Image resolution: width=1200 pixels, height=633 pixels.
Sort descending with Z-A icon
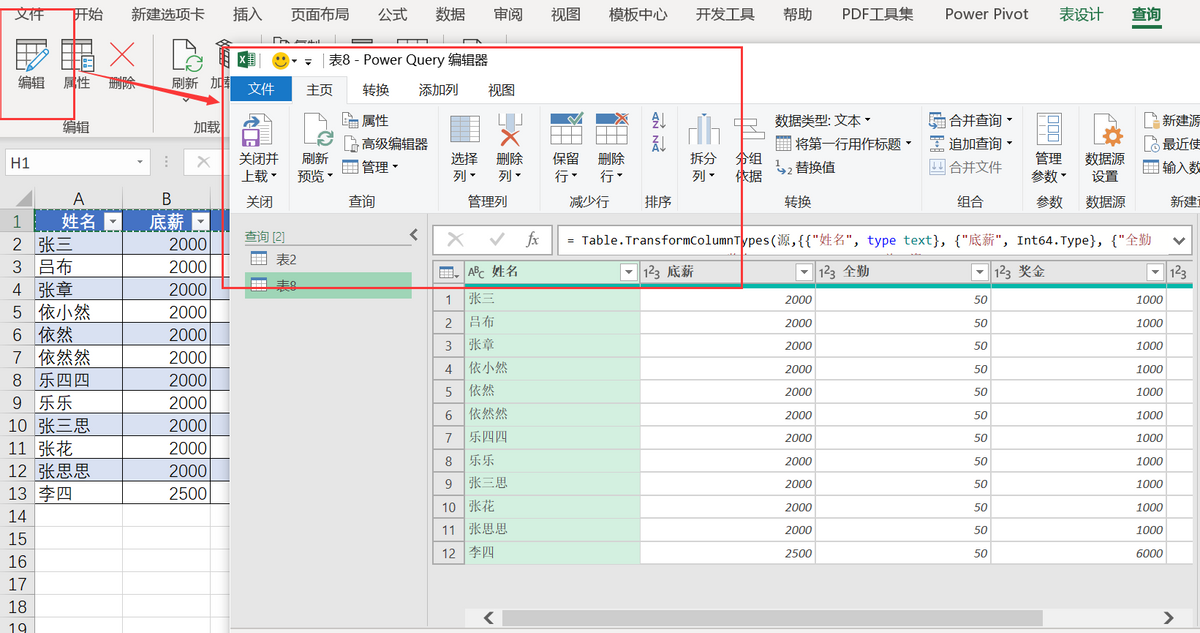click(658, 144)
